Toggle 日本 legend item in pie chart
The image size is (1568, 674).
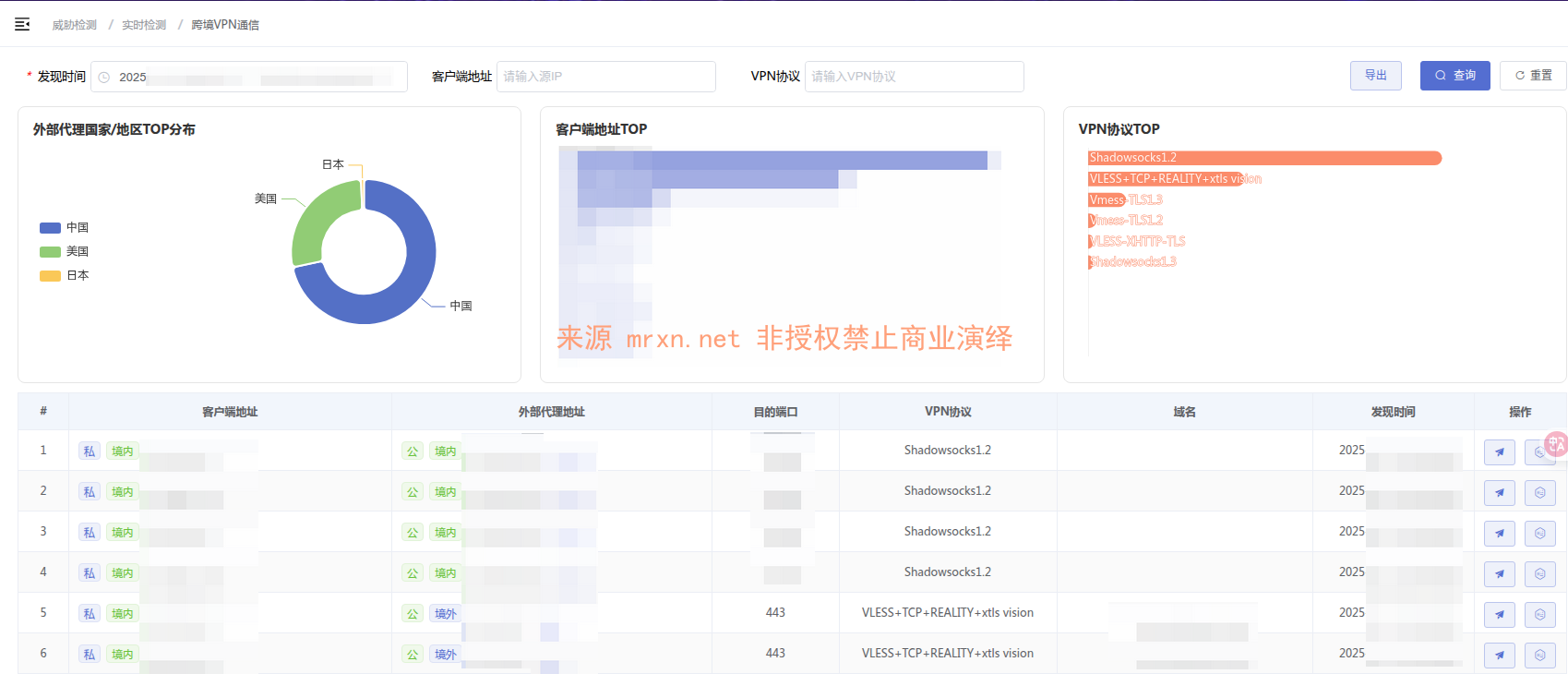[x=64, y=275]
